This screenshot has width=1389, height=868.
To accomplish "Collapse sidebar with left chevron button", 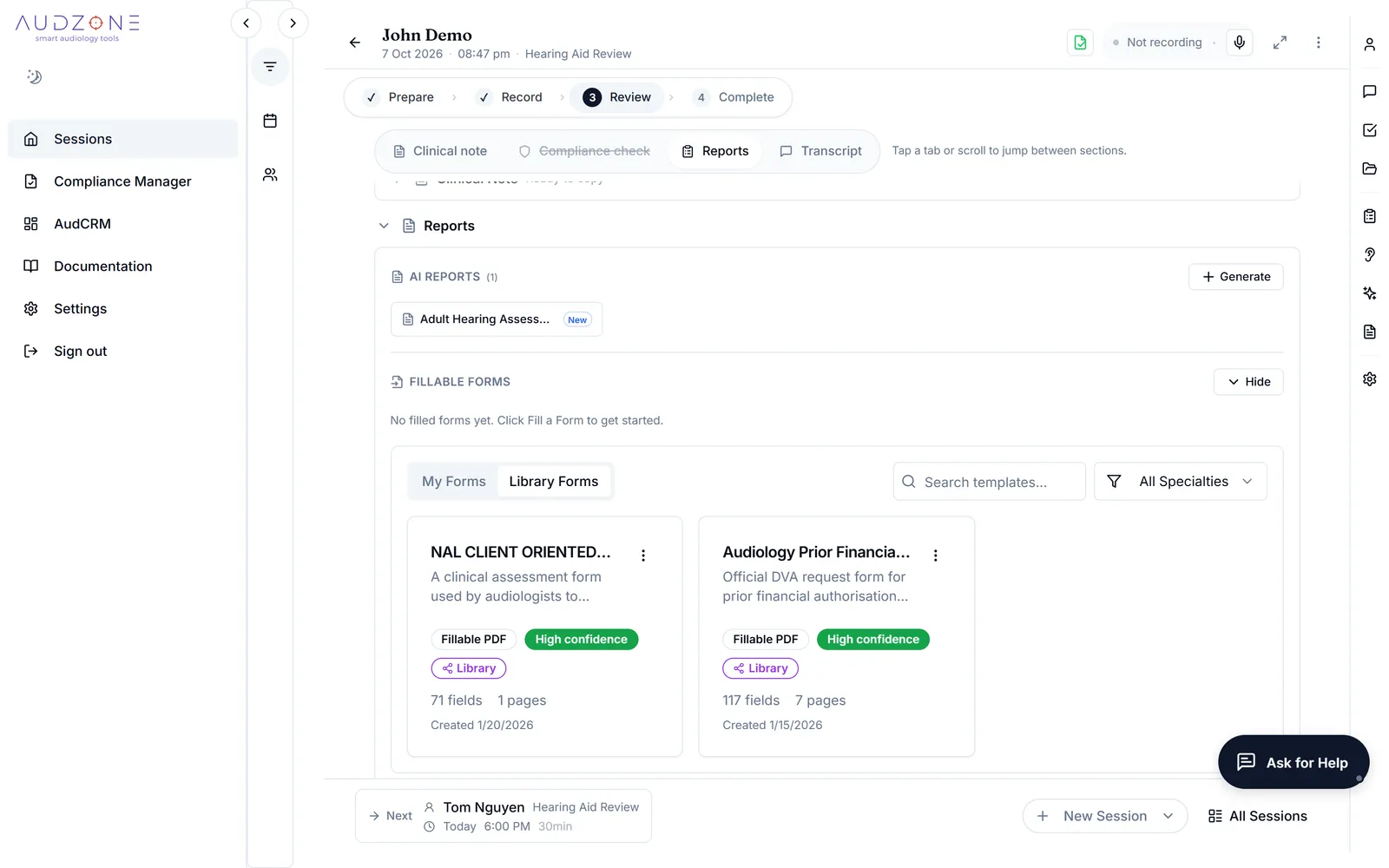I will click(246, 23).
